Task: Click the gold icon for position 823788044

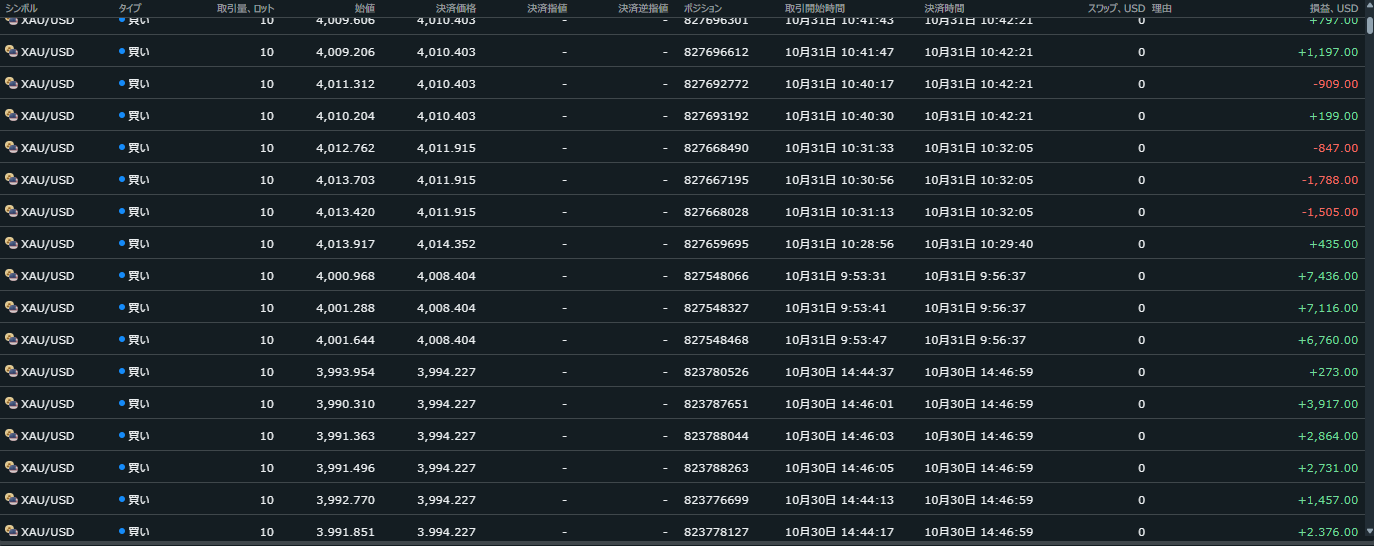Action: 11,435
